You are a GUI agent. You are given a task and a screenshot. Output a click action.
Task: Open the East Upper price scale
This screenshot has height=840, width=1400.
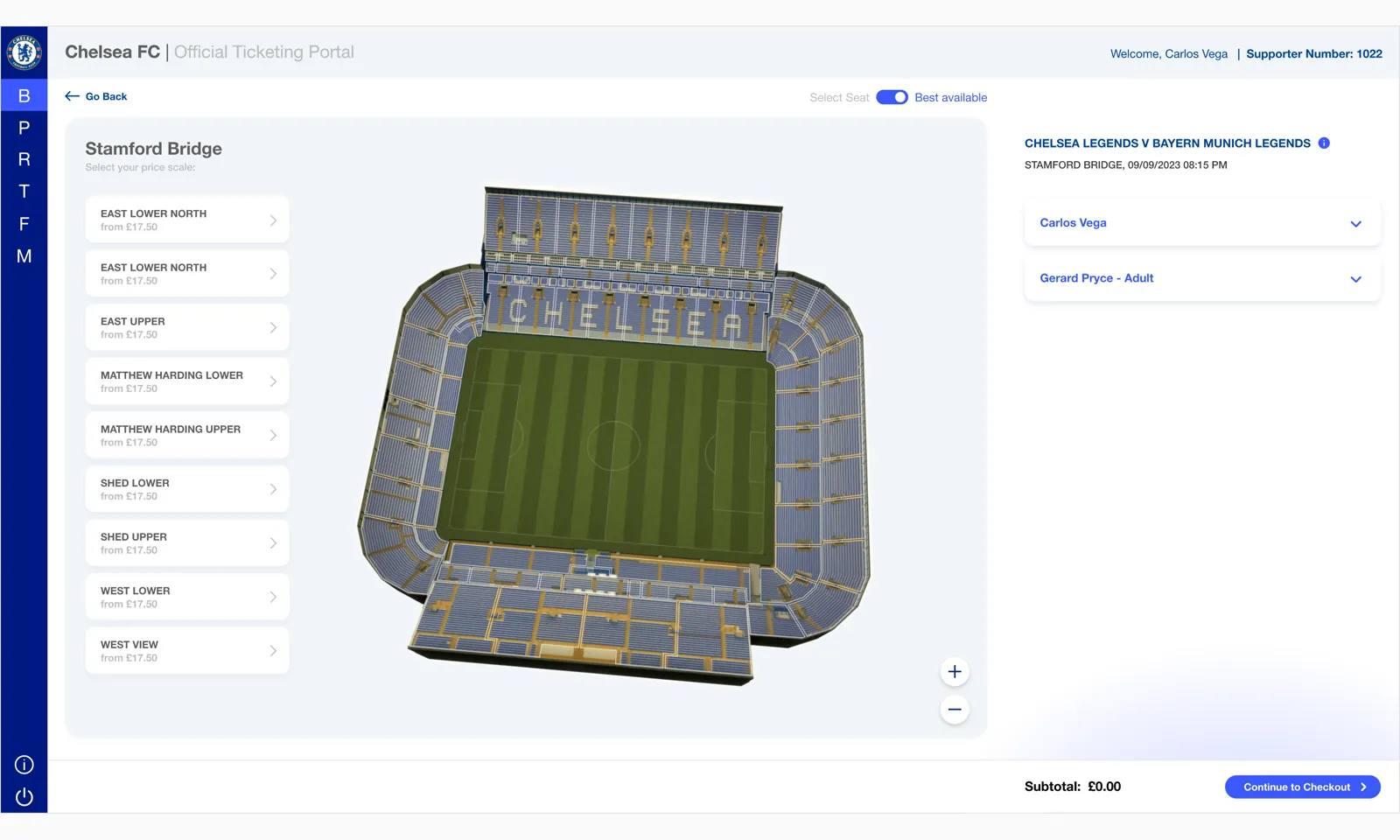[187, 327]
